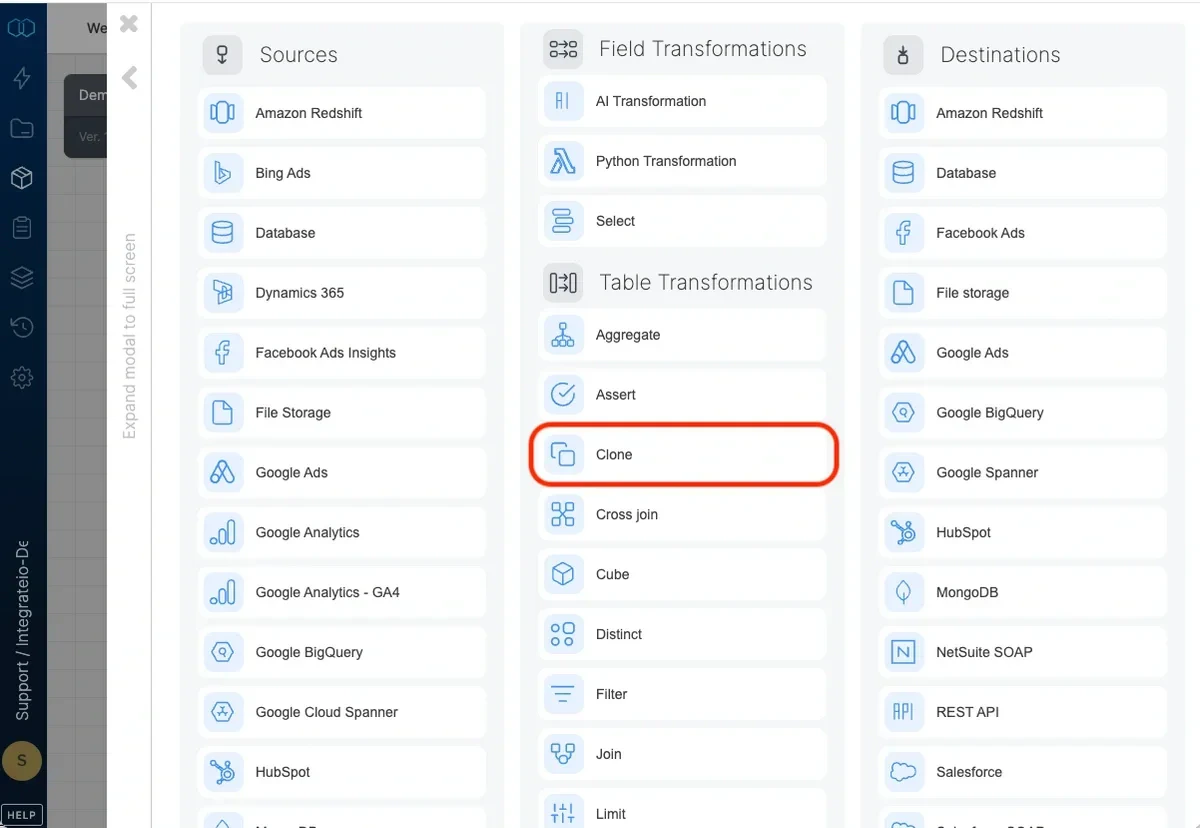1200x828 pixels.
Task: Add AI Transformation component
Action: tap(683, 101)
